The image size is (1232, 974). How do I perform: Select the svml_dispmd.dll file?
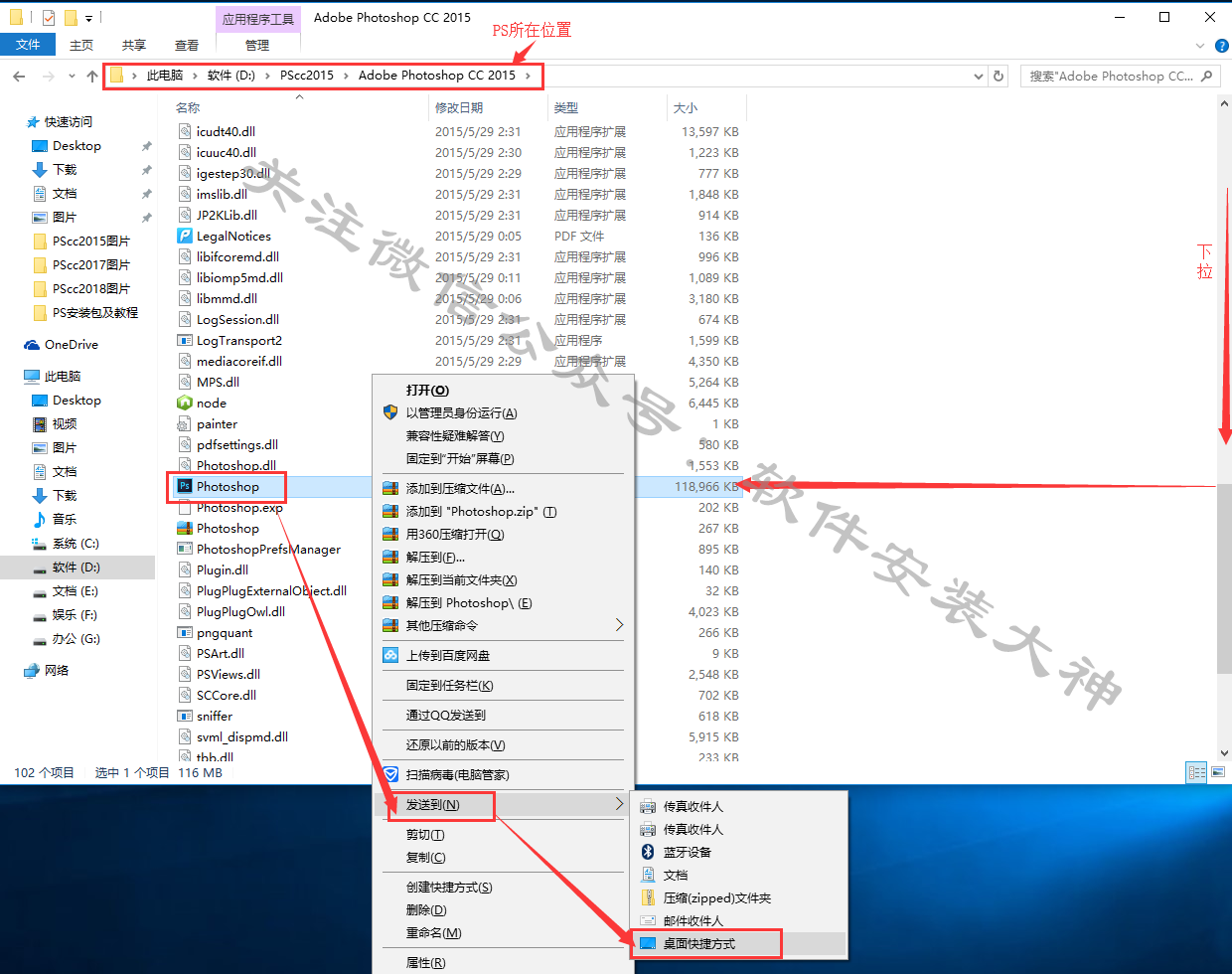(x=241, y=736)
